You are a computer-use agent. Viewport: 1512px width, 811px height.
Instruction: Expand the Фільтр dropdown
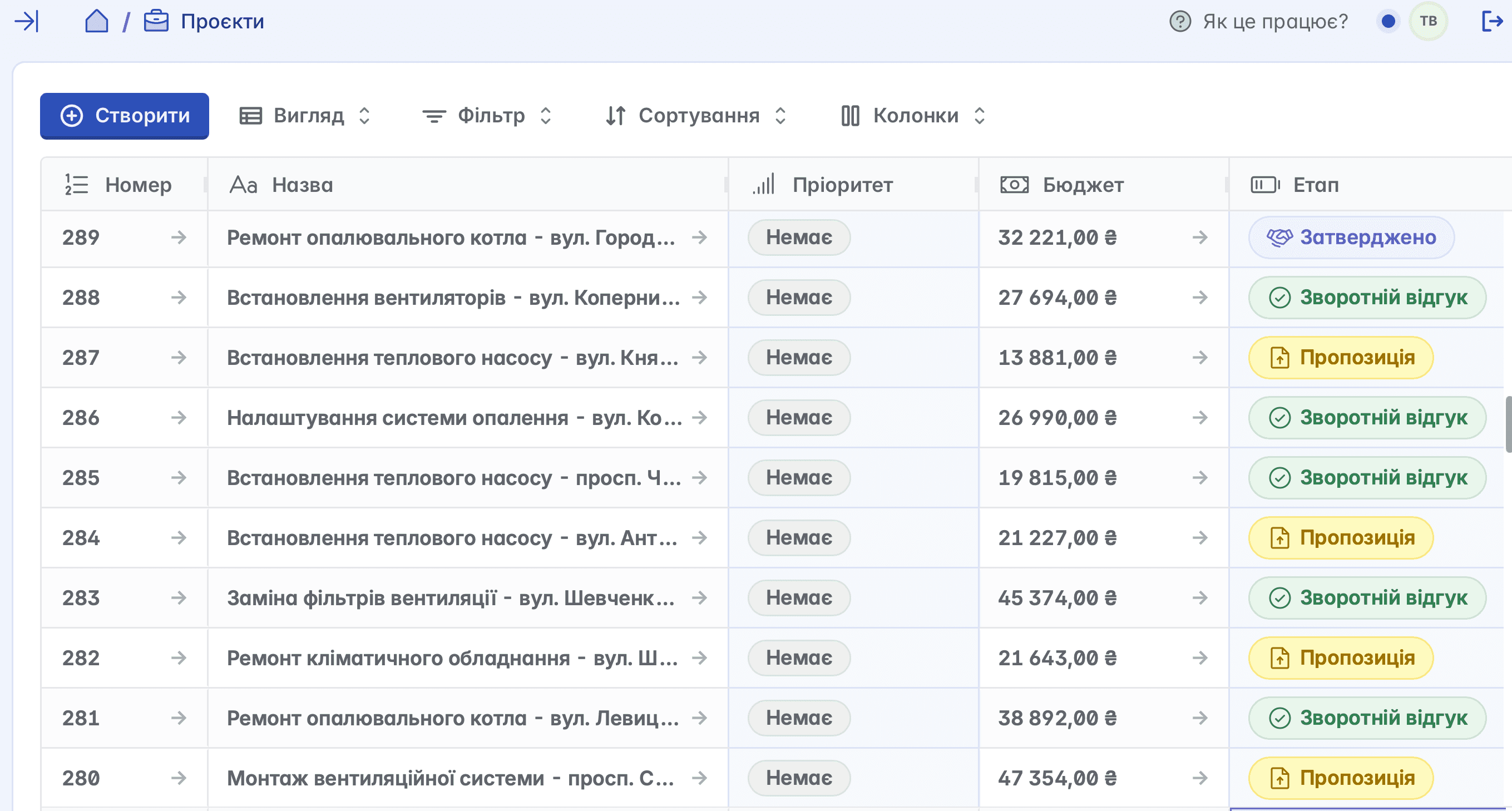pos(487,116)
